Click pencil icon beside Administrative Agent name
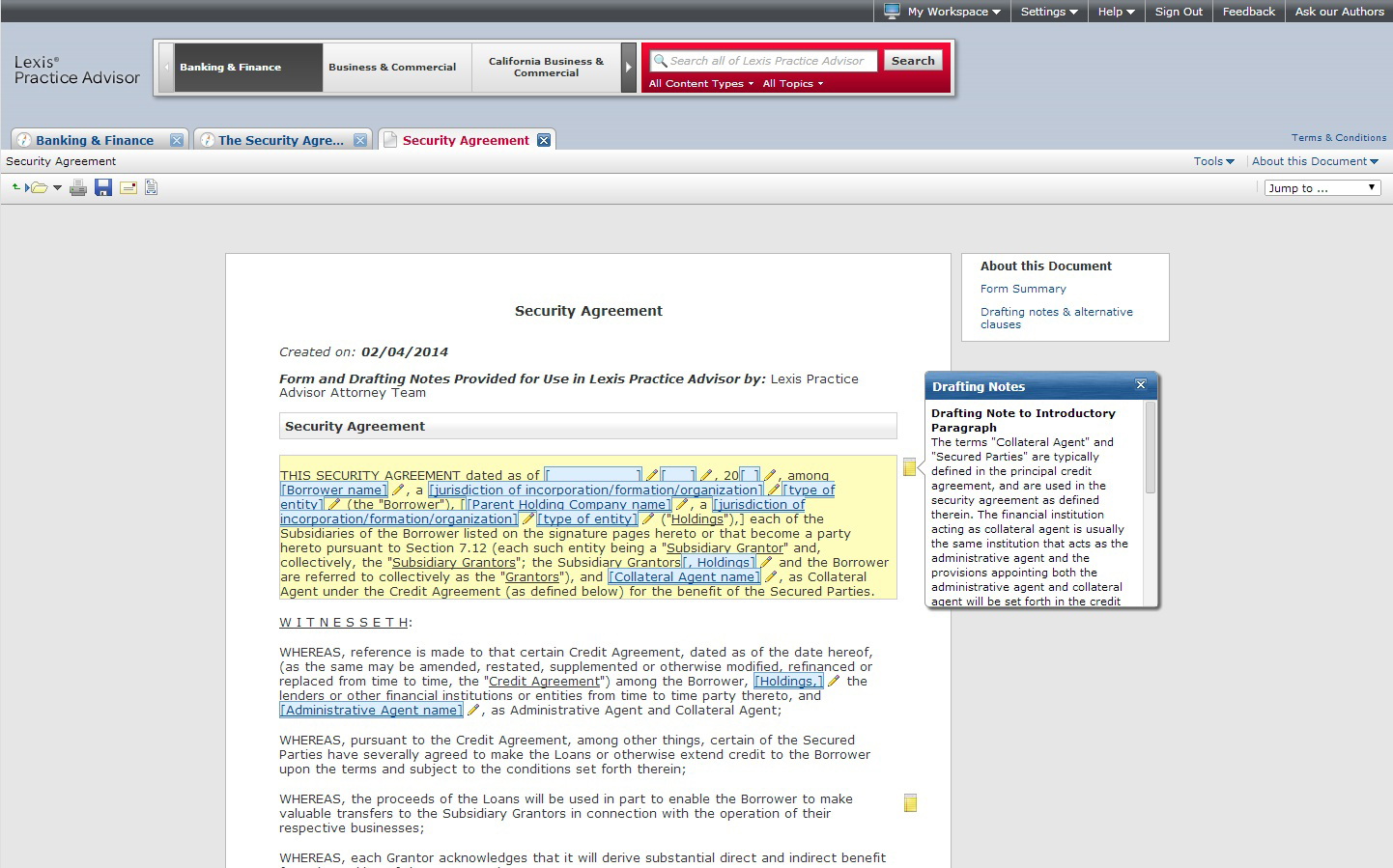The width and height of the screenshot is (1393, 868). 473,710
